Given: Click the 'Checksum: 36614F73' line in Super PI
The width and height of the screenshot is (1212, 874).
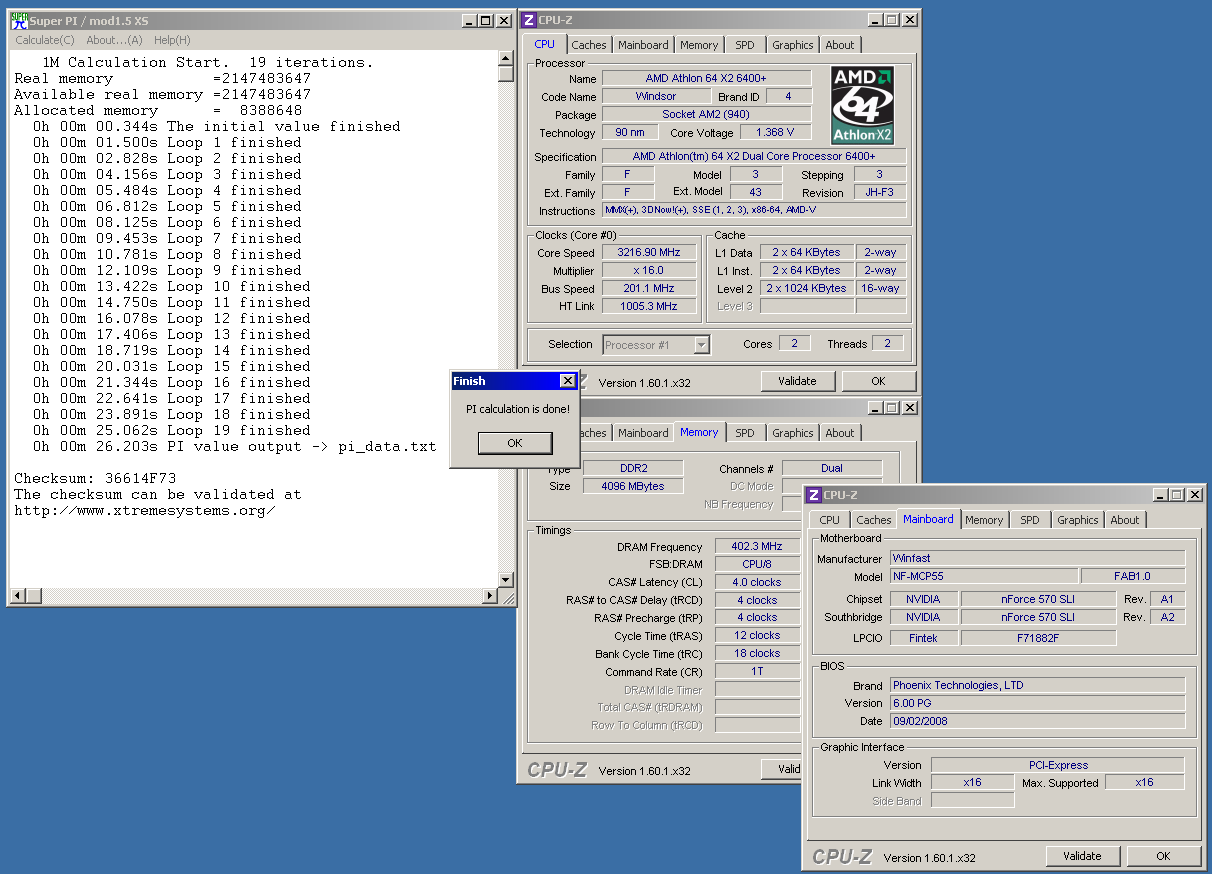Looking at the screenshot, I should [x=95, y=478].
